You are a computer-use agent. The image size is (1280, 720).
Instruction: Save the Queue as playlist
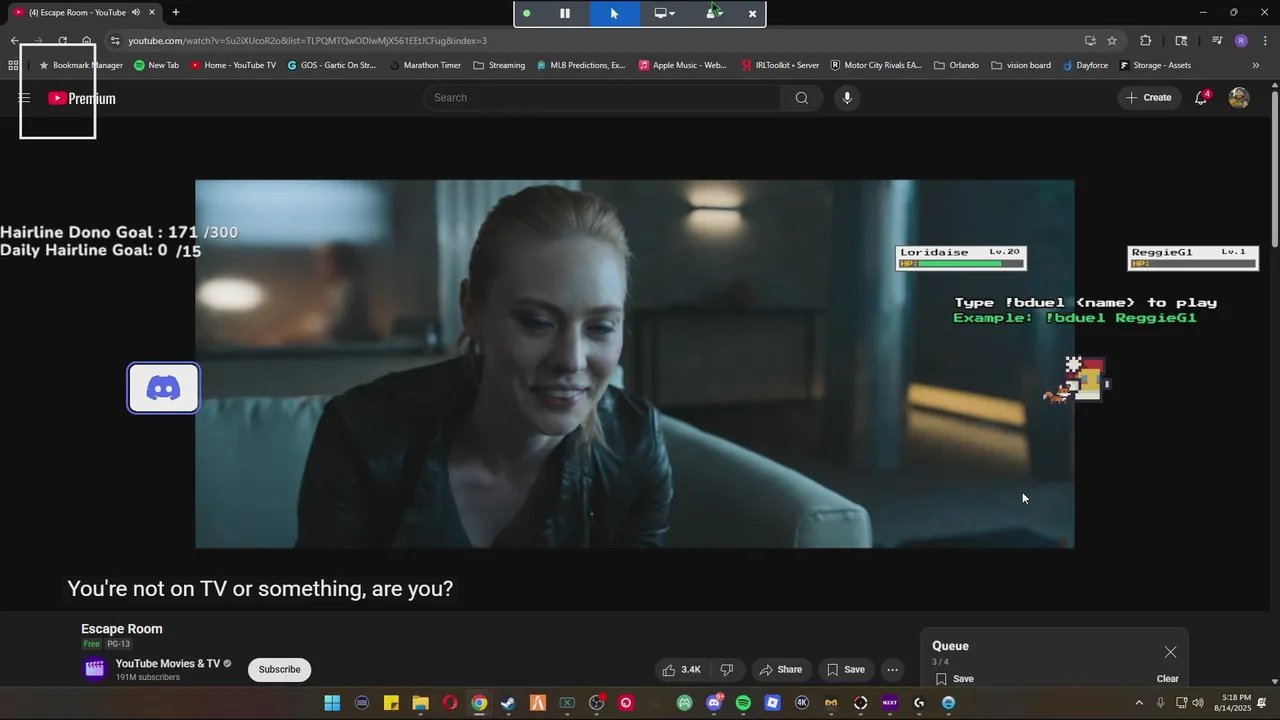coord(955,679)
